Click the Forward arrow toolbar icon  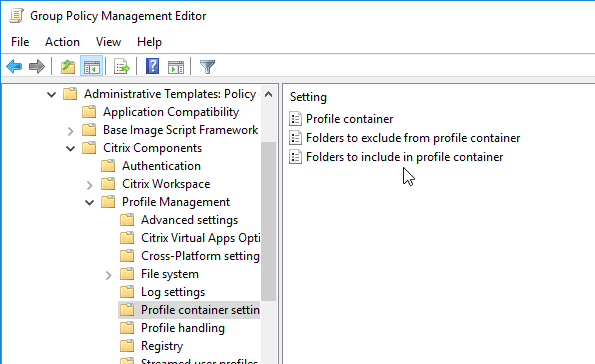point(37,67)
